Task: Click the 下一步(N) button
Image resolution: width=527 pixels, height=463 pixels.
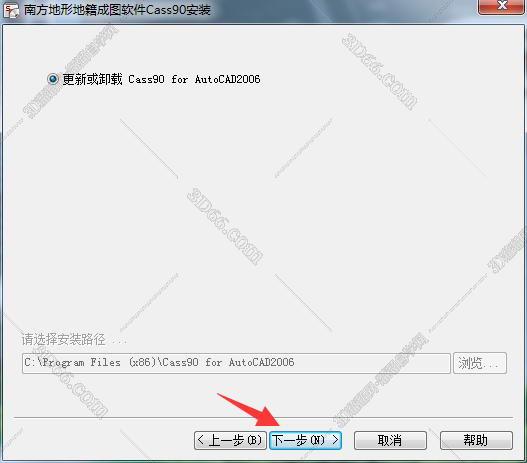Action: click(x=305, y=440)
